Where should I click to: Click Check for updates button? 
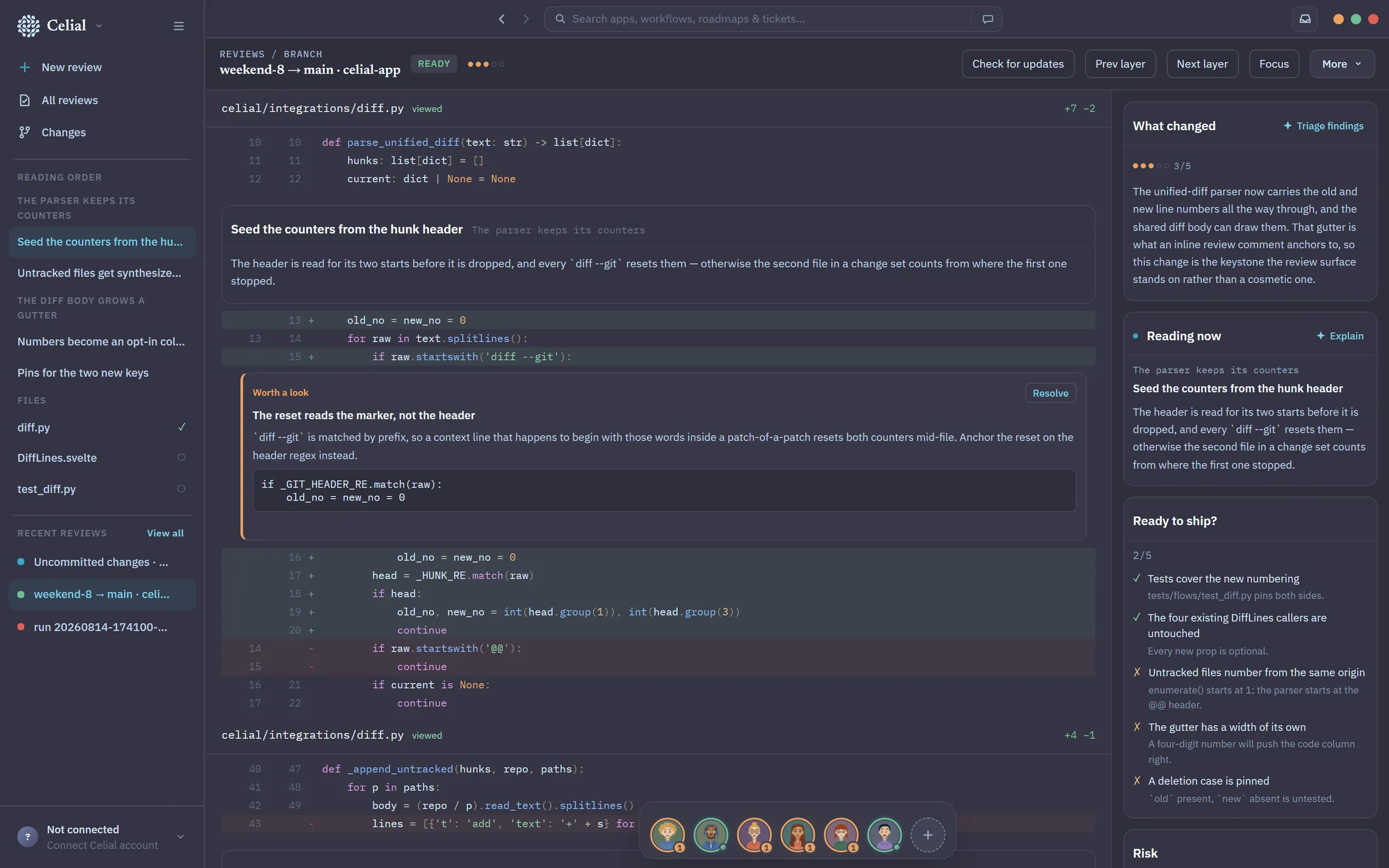(x=1017, y=64)
